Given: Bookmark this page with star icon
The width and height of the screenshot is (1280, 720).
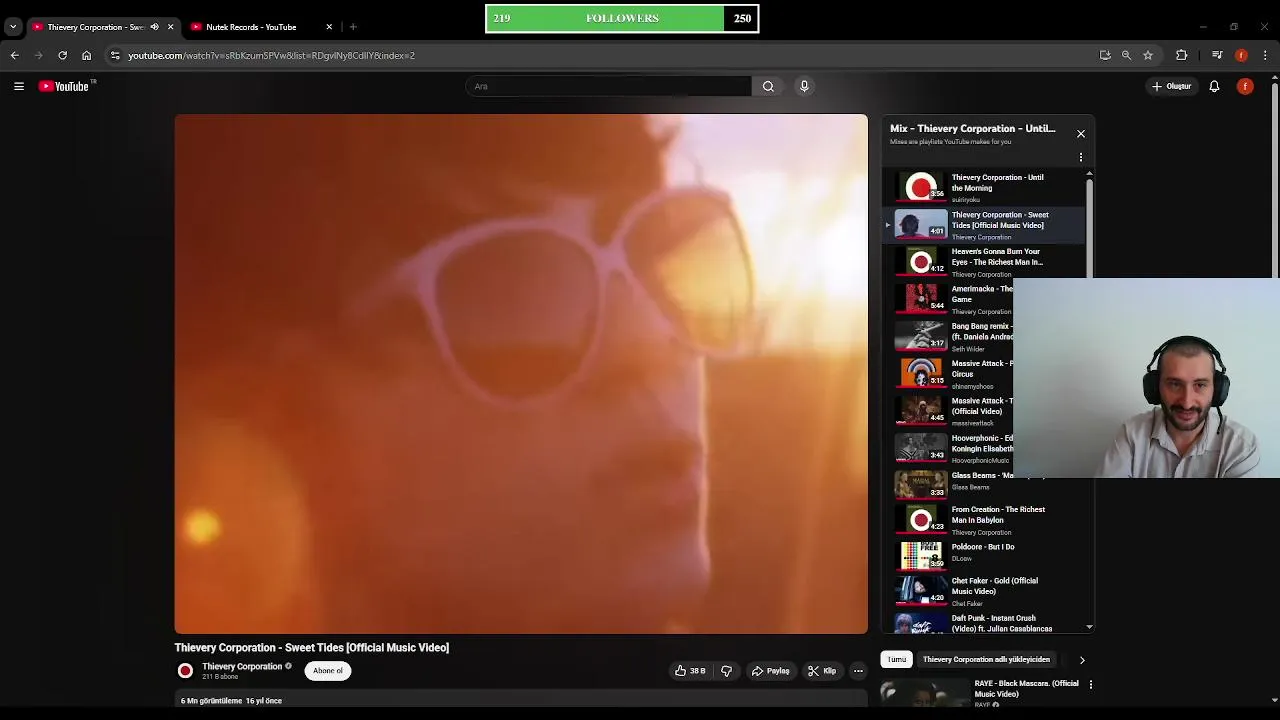Looking at the screenshot, I should pos(1148,55).
